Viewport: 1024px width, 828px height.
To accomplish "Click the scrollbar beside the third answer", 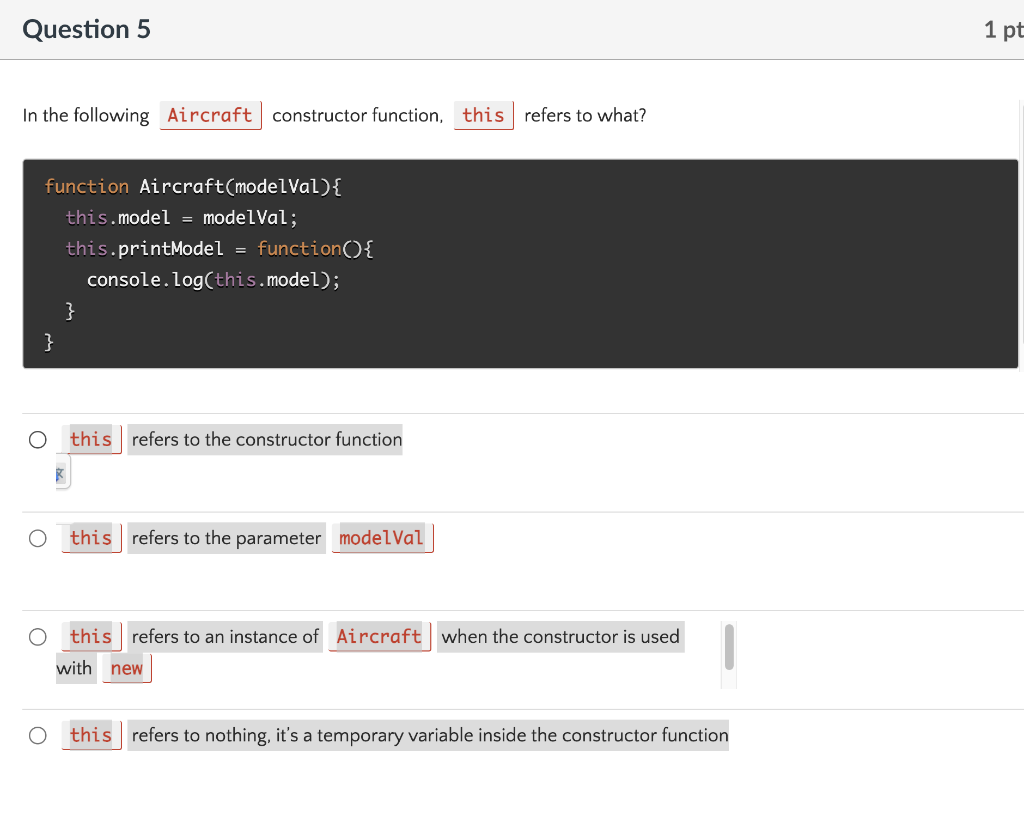I will tap(729, 646).
